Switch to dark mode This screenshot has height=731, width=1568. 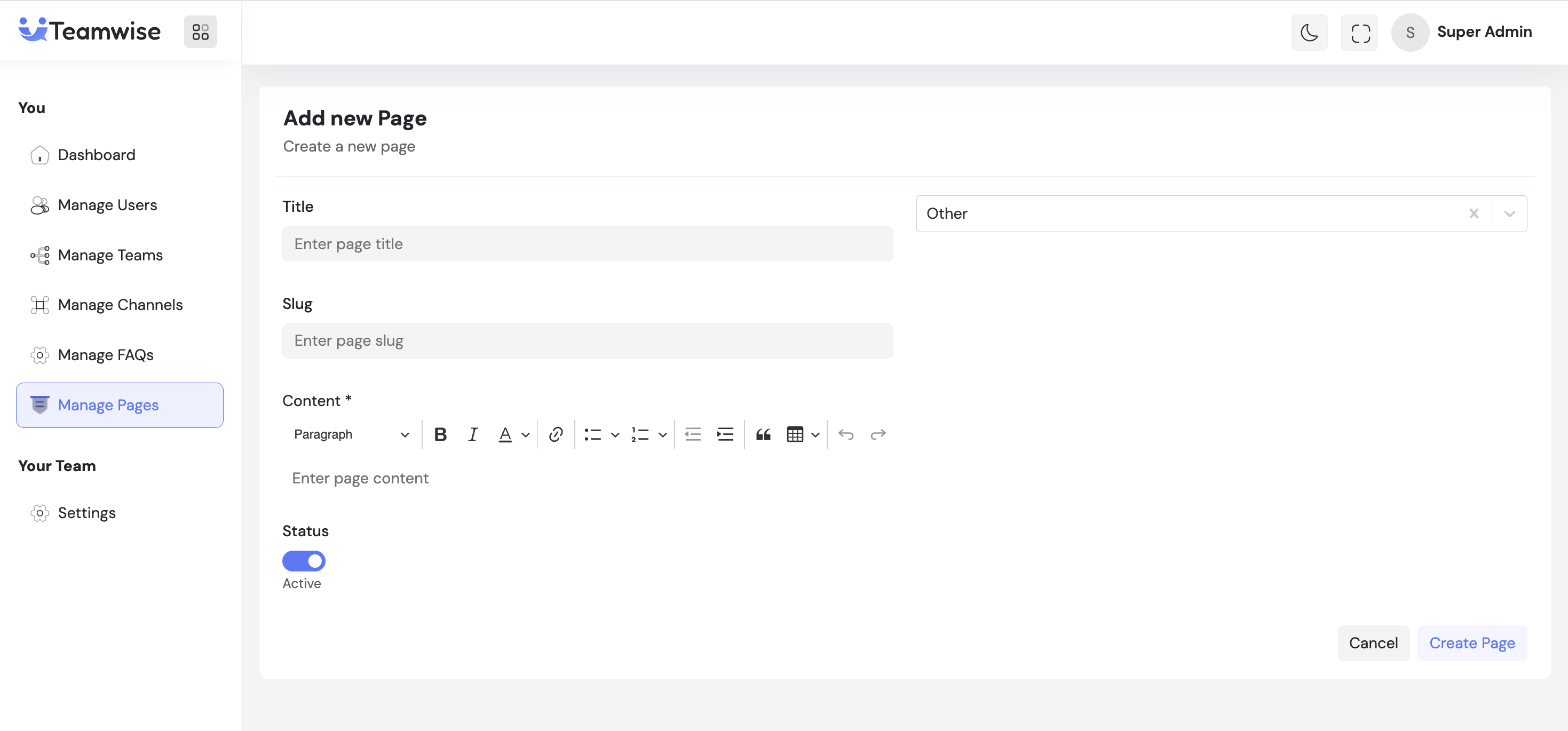[x=1309, y=32]
